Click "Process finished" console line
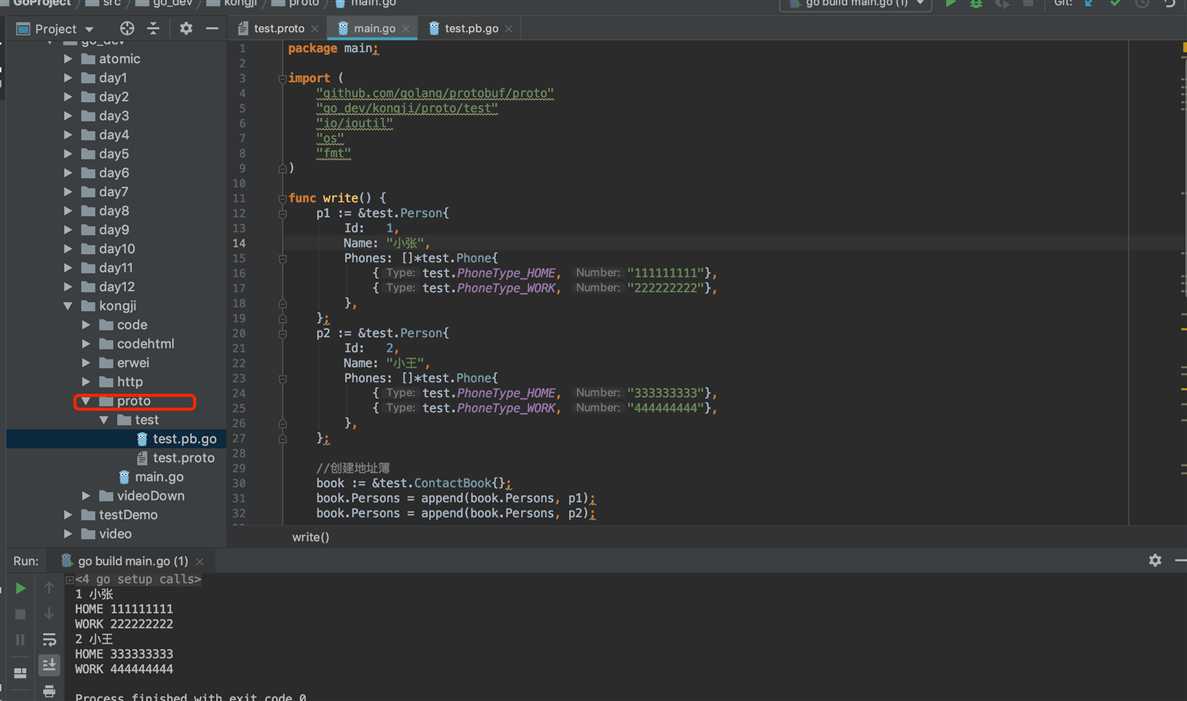 pyautogui.click(x=190, y=696)
